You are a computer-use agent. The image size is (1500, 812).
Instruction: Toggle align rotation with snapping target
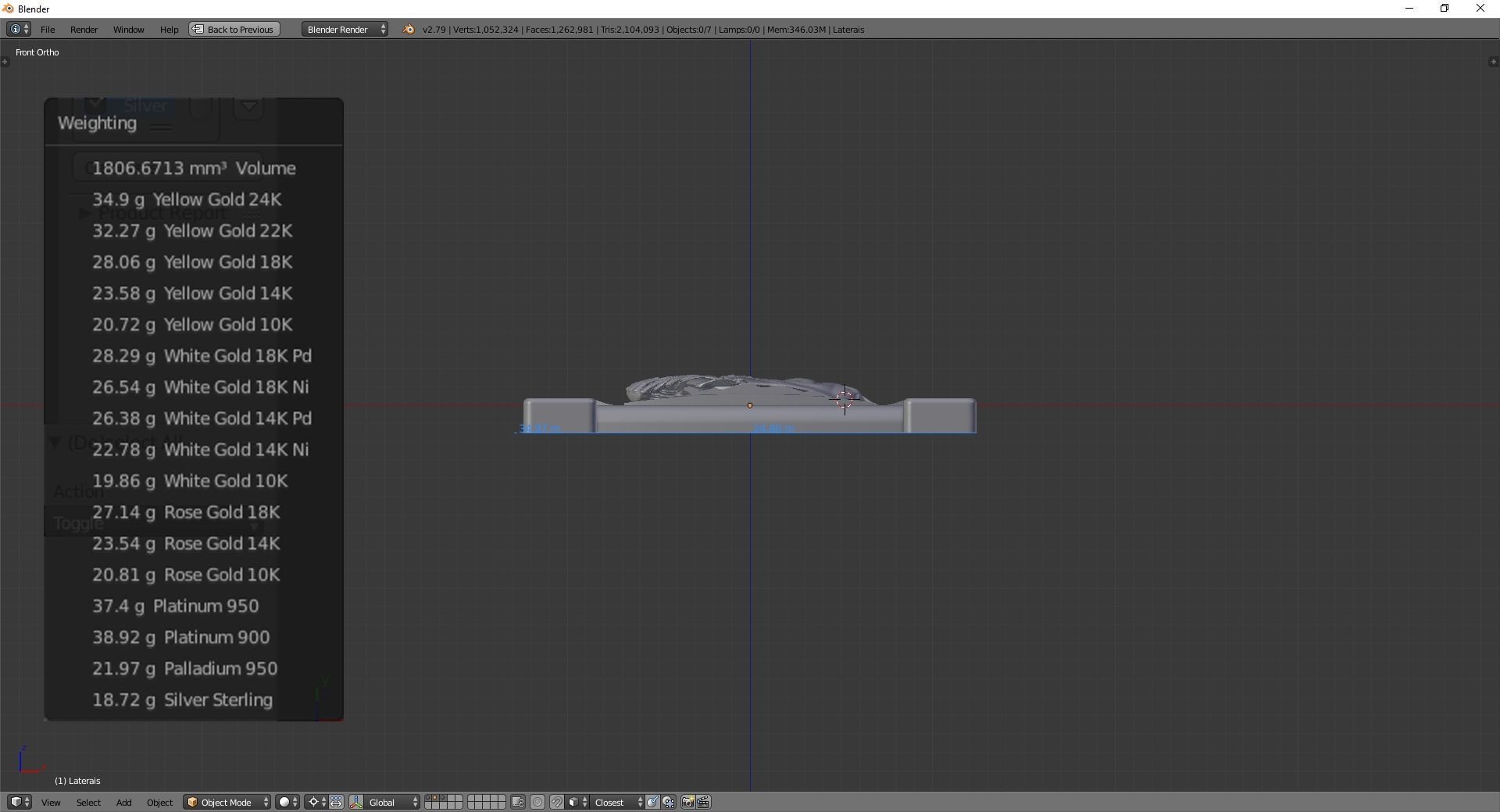click(652, 802)
